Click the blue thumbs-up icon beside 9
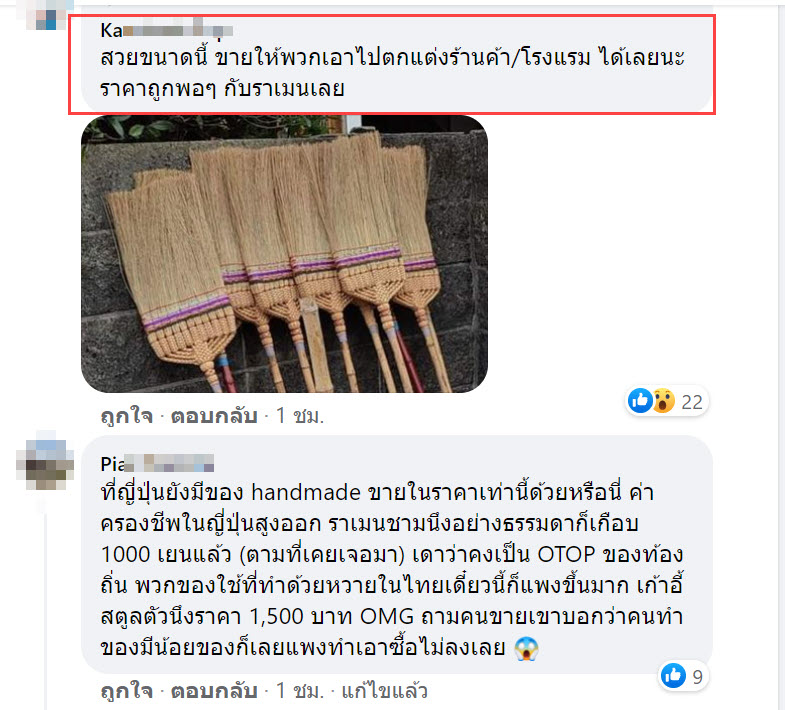The height and width of the screenshot is (710, 785). [x=673, y=675]
